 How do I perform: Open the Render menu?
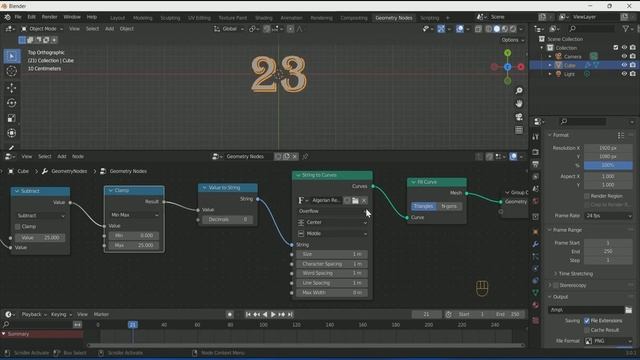(49, 17)
